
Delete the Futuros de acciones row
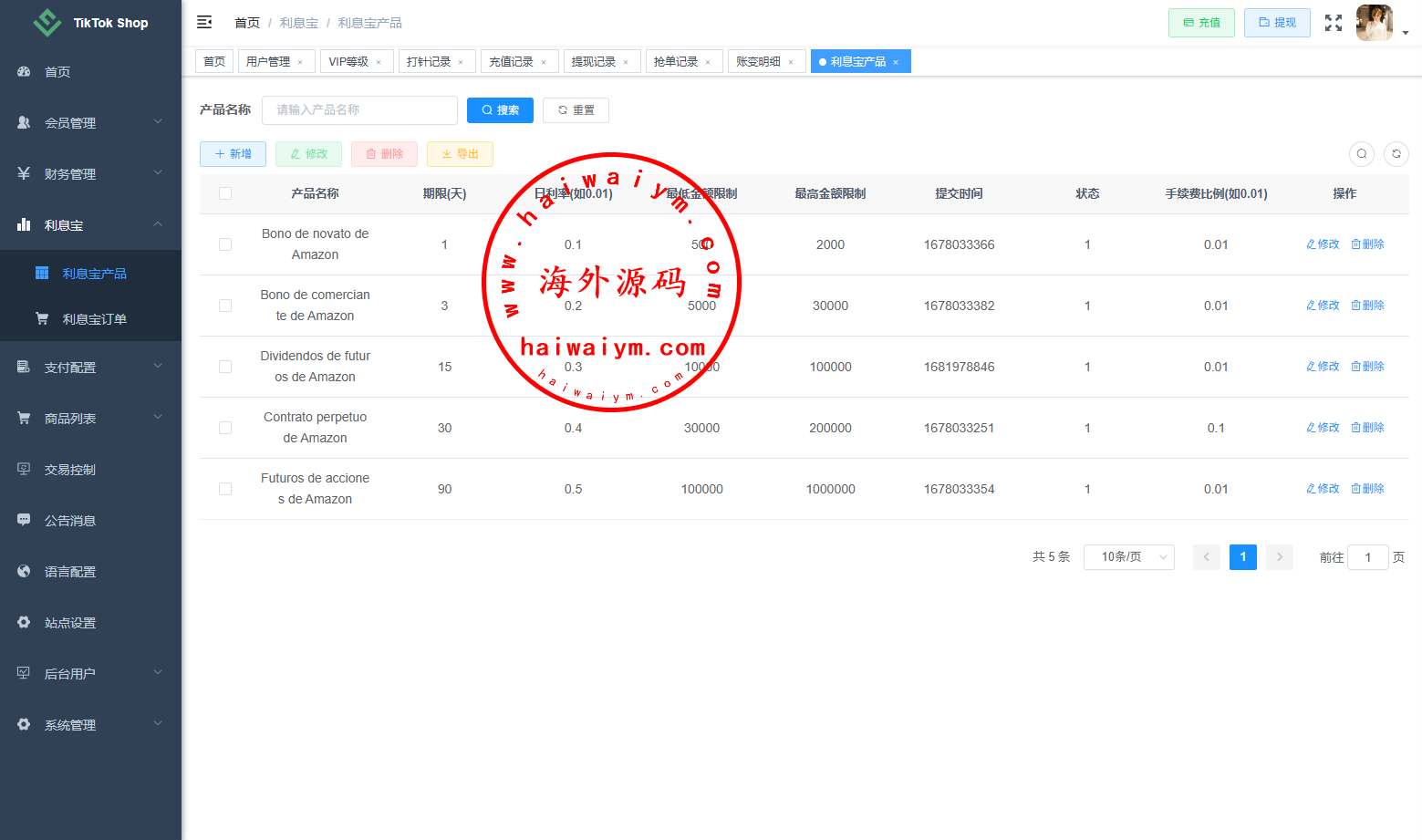point(1367,489)
